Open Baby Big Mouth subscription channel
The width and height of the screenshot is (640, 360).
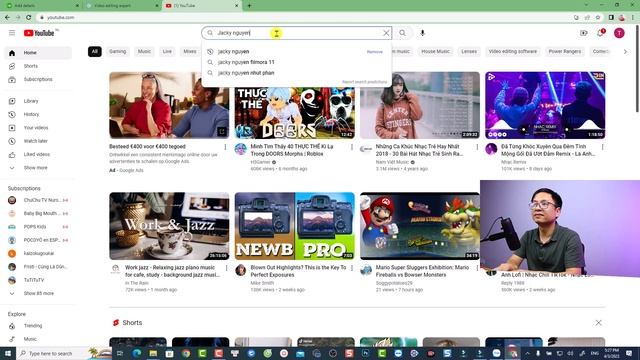(38, 213)
